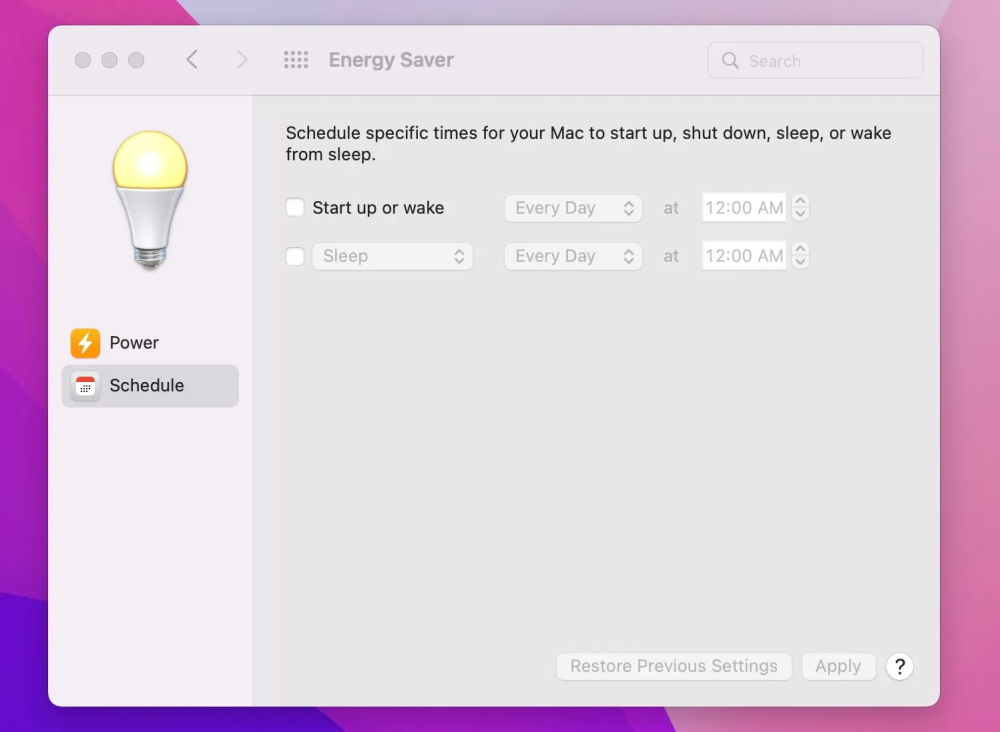Click the stepper beside the wake time field

point(800,208)
